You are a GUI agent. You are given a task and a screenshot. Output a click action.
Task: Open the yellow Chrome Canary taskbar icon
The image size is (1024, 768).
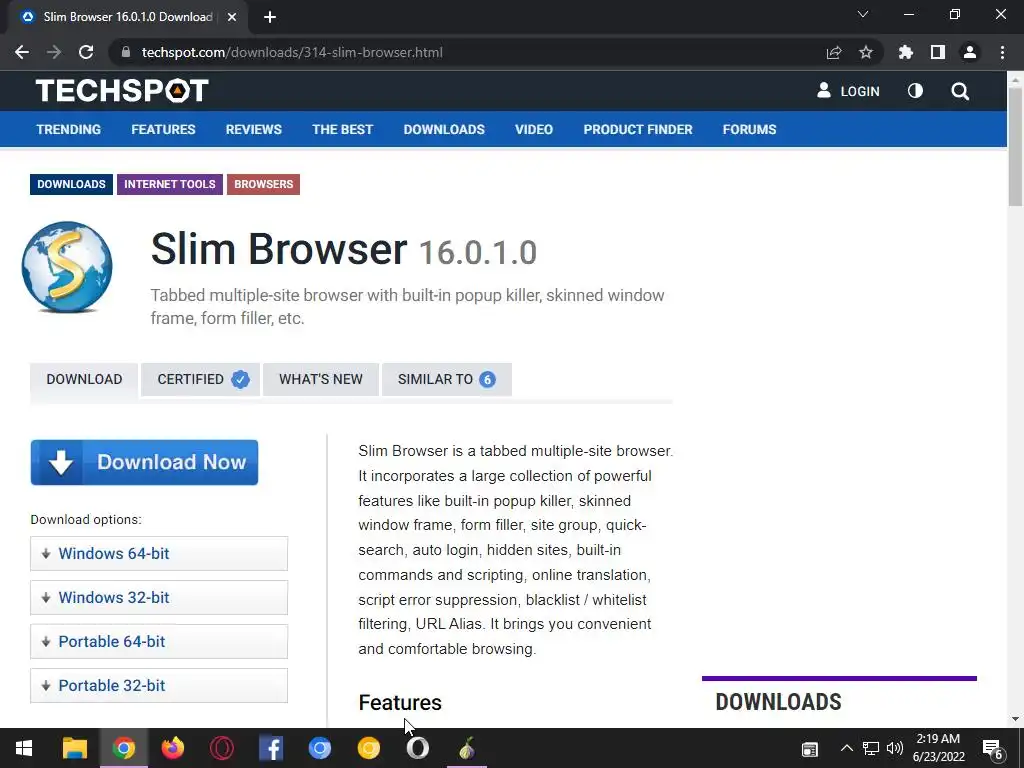pyautogui.click(x=368, y=748)
